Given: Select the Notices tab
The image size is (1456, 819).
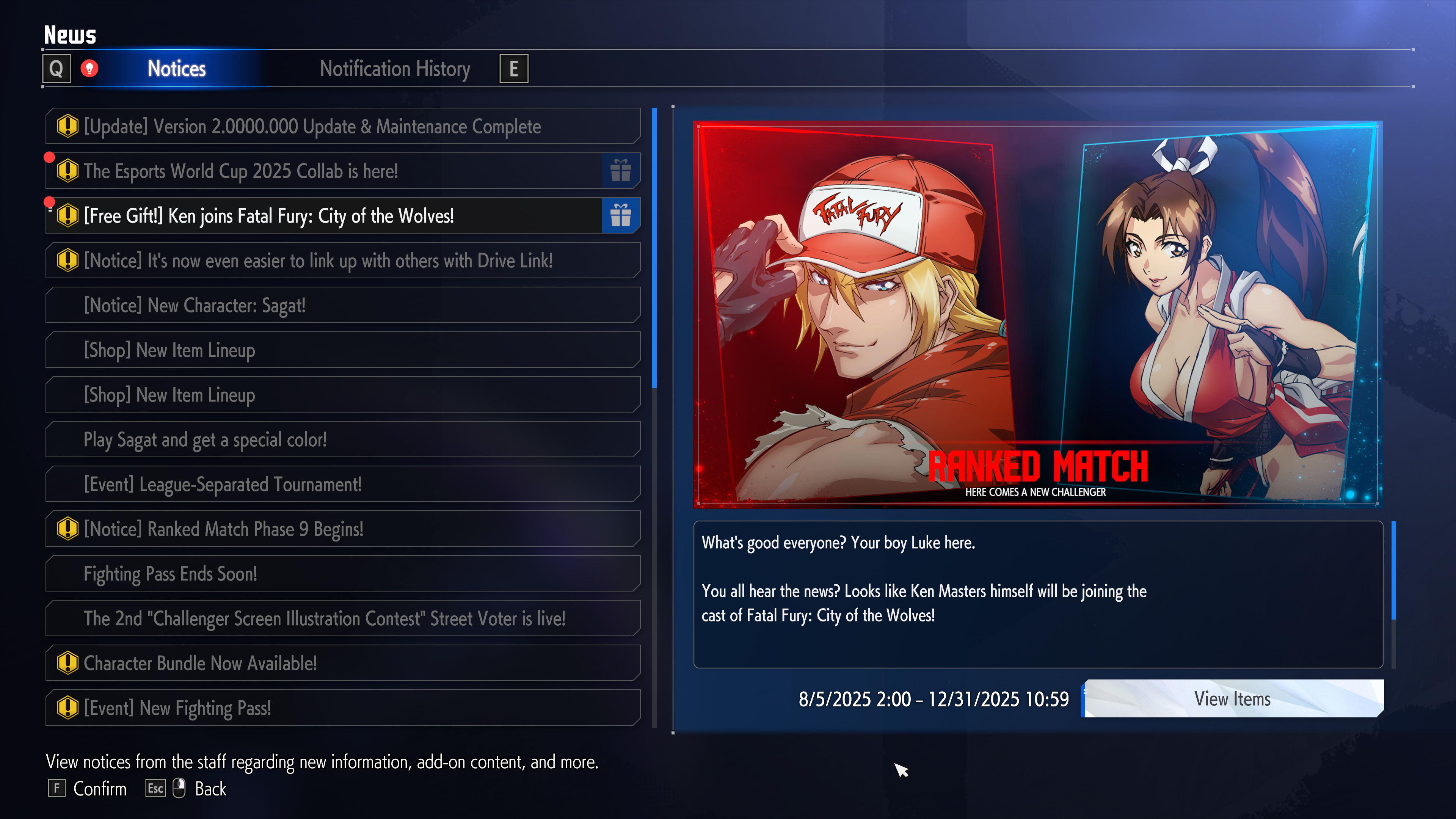Looking at the screenshot, I should (177, 68).
